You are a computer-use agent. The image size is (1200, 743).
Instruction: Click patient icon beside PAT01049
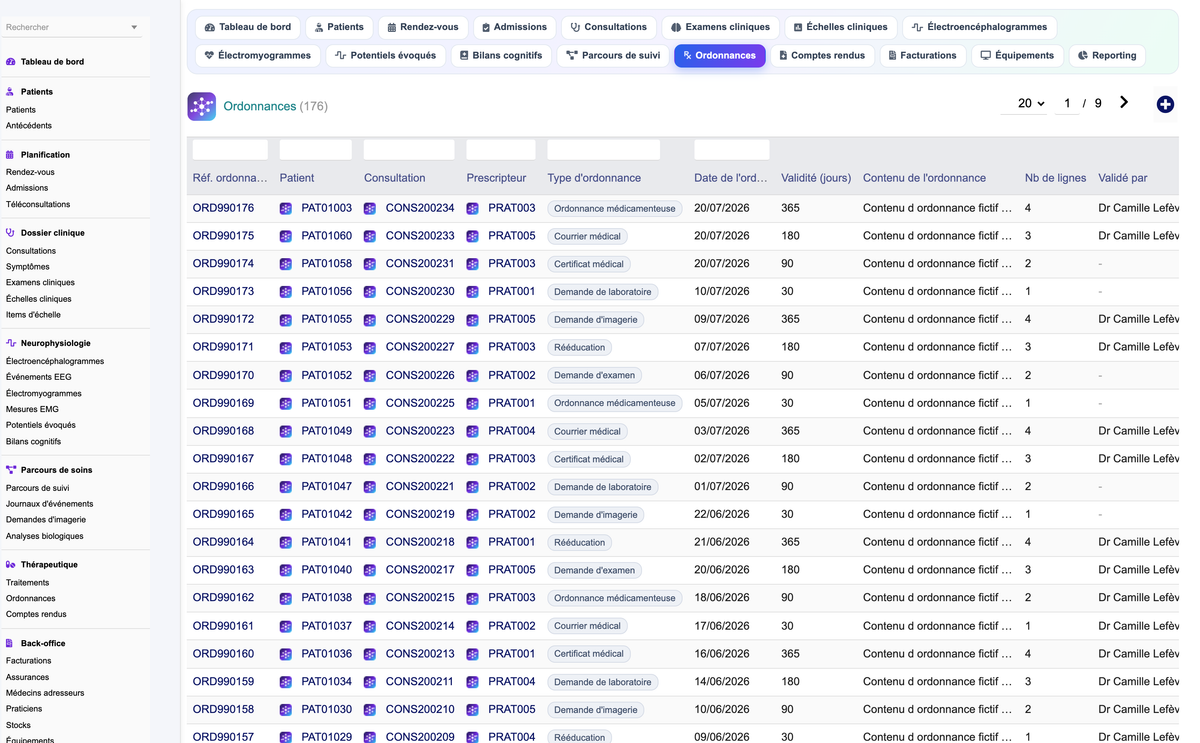tap(286, 431)
